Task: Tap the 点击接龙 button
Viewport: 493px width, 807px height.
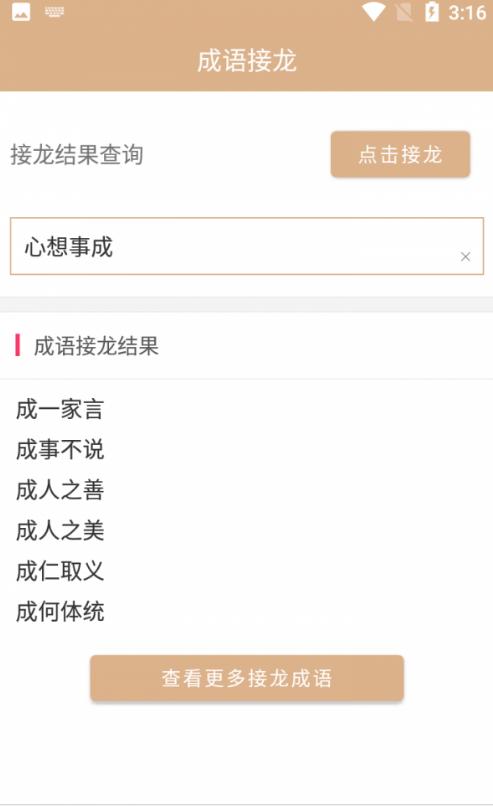Action: click(400, 154)
